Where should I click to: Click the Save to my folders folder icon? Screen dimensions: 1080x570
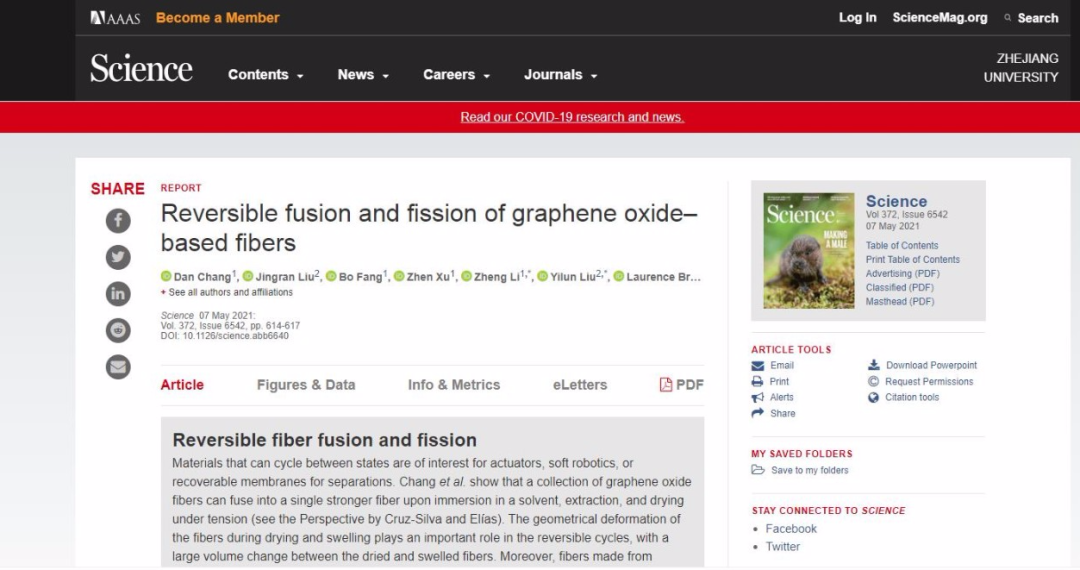tap(758, 470)
